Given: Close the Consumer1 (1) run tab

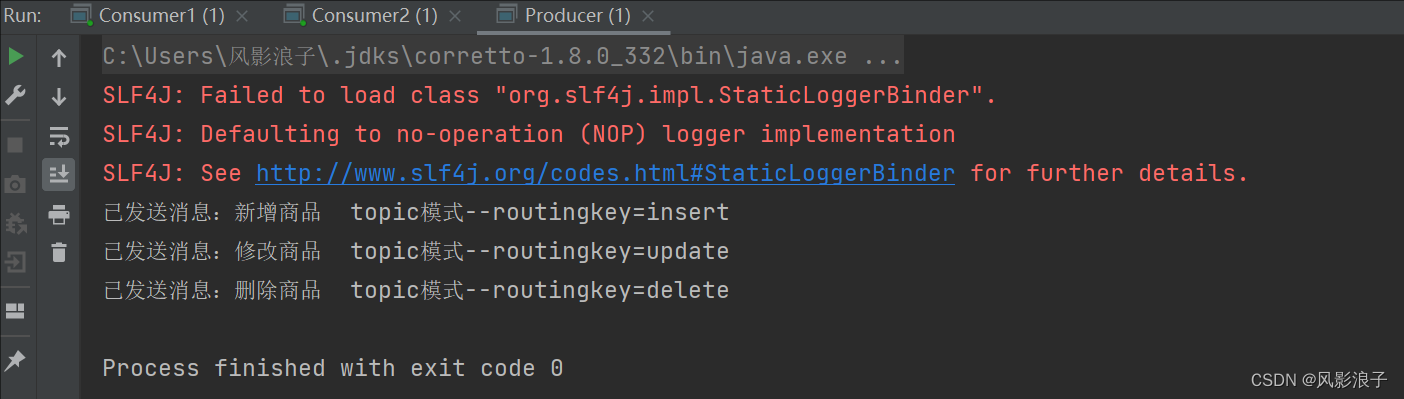Looking at the screenshot, I should coord(242,16).
